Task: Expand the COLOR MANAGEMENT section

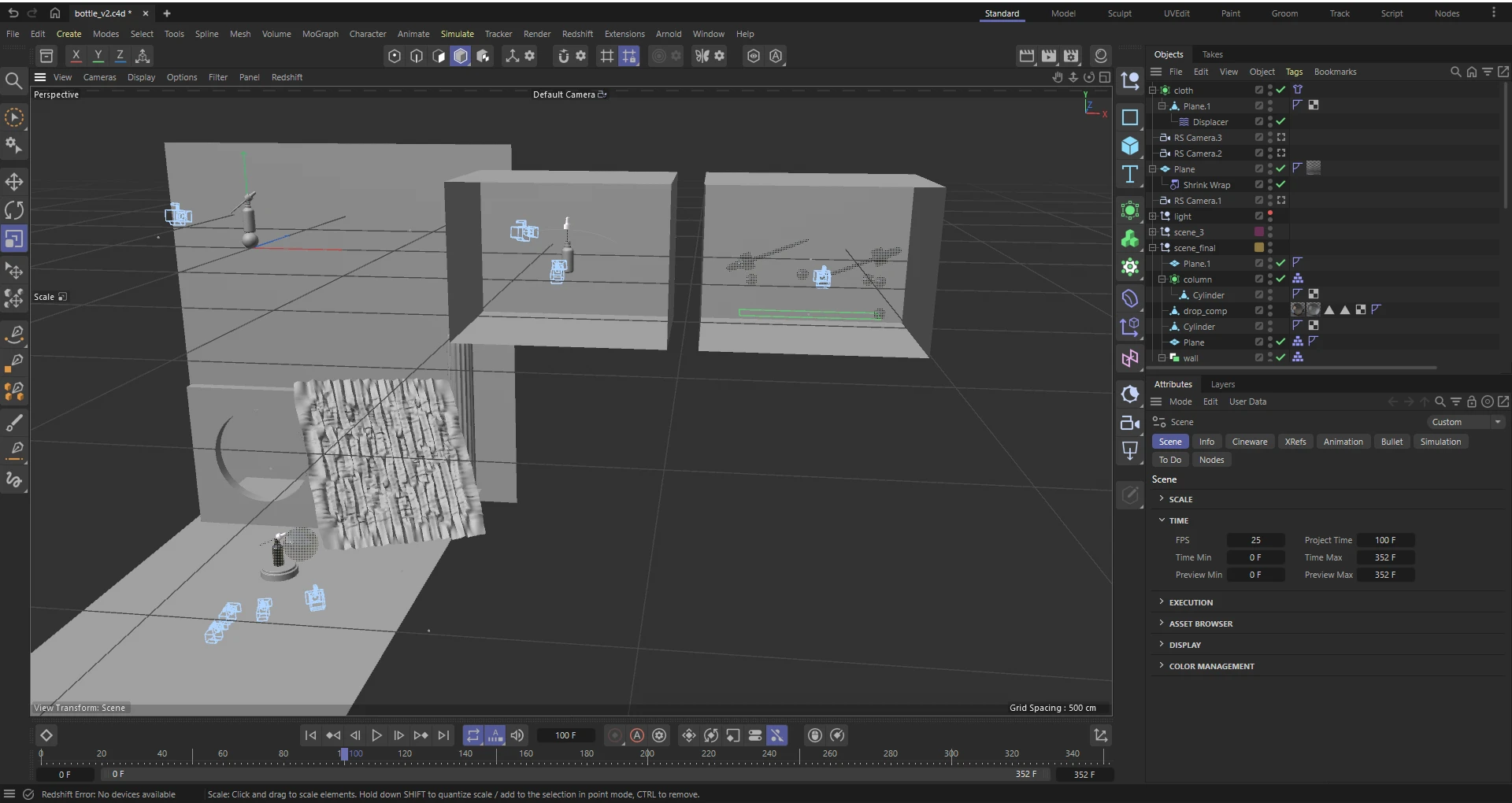Action: coord(1211,666)
